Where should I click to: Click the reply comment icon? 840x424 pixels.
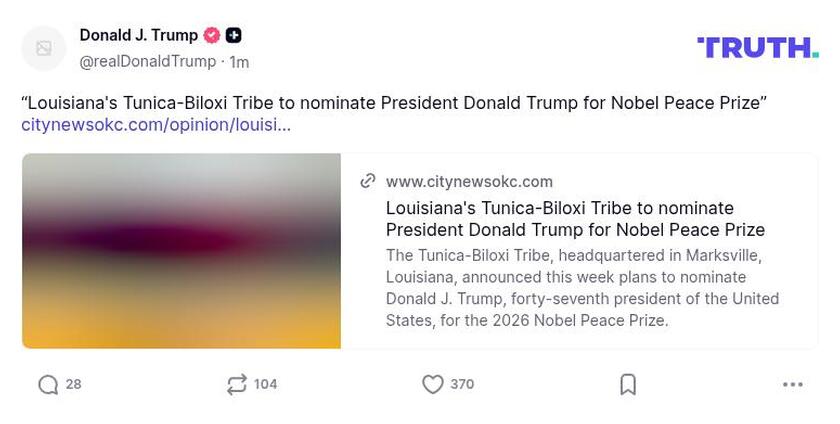(48, 385)
